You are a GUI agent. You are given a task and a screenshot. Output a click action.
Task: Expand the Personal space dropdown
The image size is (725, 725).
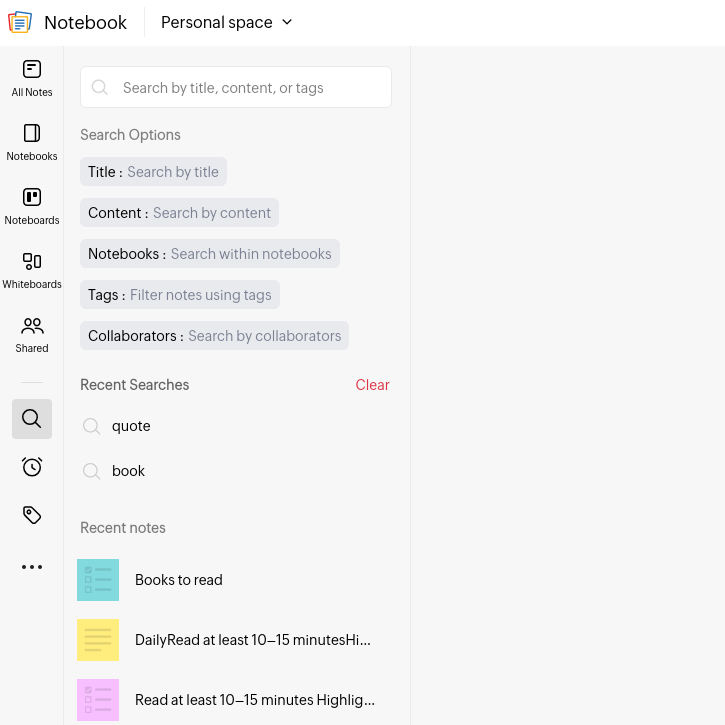tap(226, 22)
